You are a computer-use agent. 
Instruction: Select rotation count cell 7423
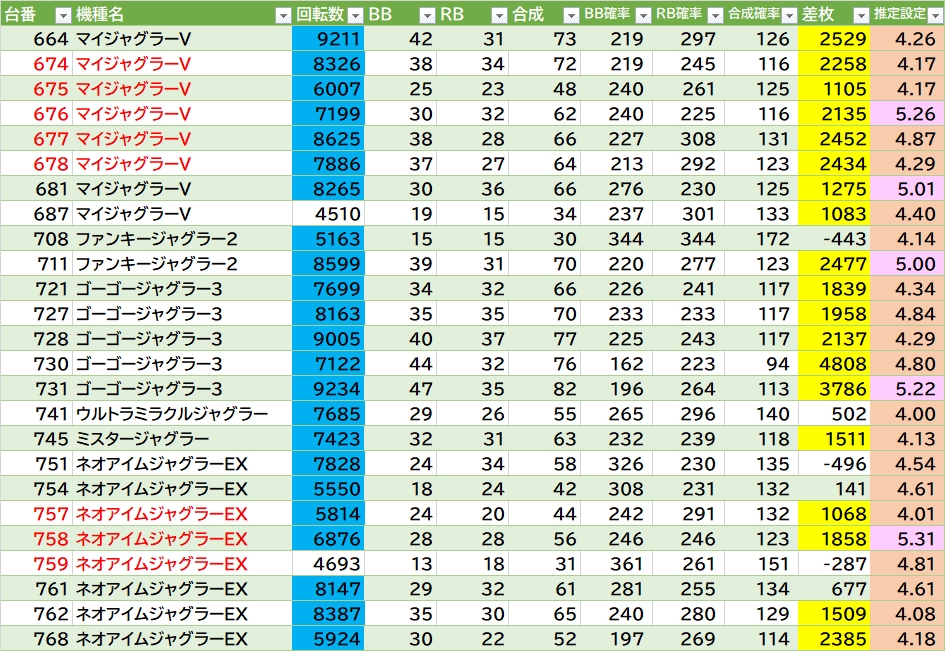coord(328,439)
